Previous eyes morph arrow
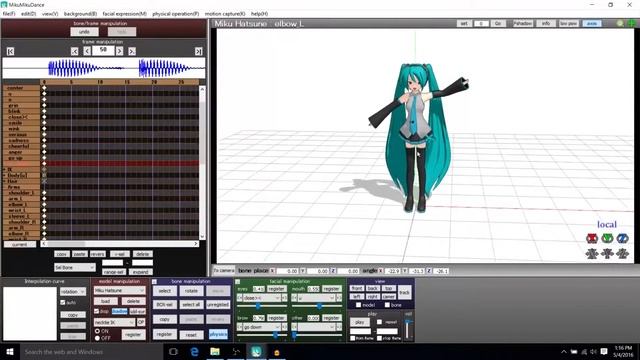This screenshot has width=640, height=360. coord(240,298)
